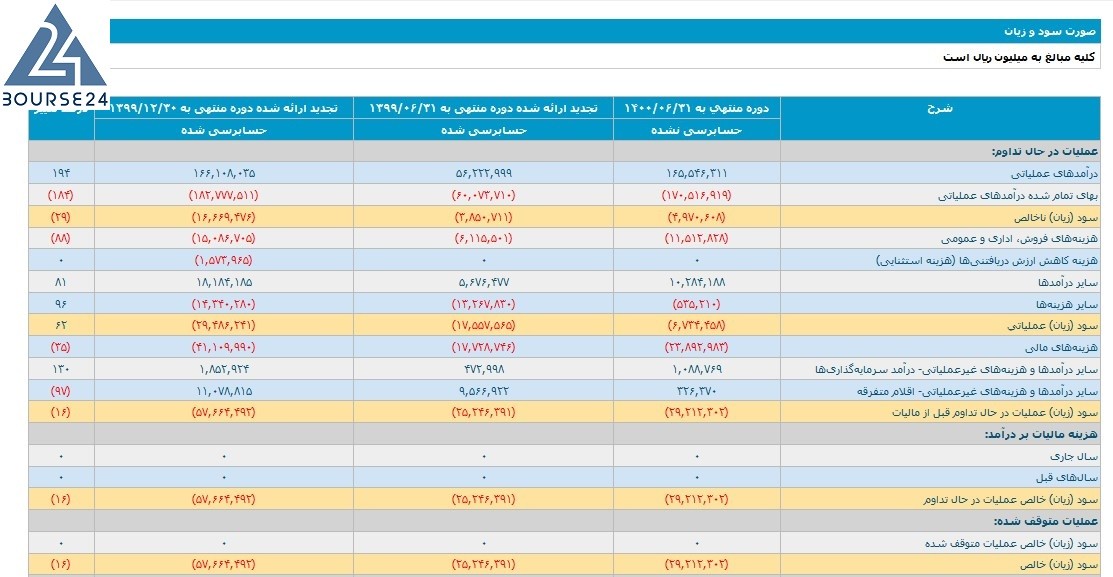
Task: Click the red value (۲۹,۴۸۶,۲۴۱)
Action: click(x=224, y=326)
